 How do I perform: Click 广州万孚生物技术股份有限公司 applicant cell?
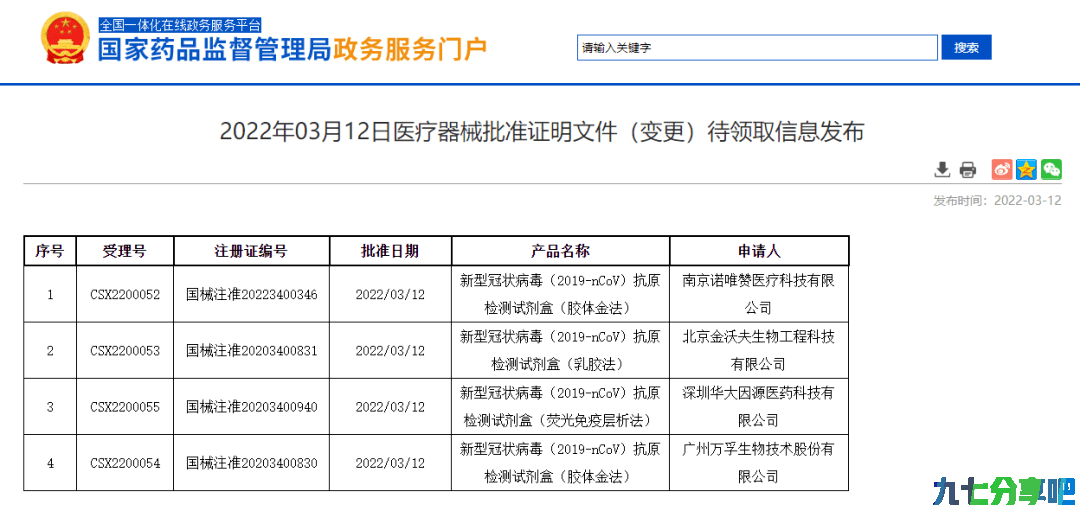coord(758,463)
